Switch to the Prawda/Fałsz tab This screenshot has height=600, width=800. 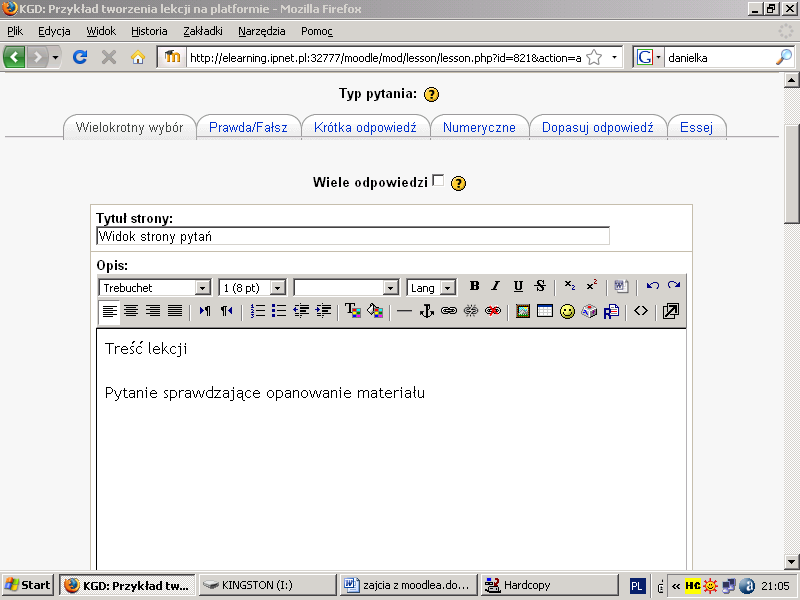[x=248, y=127]
